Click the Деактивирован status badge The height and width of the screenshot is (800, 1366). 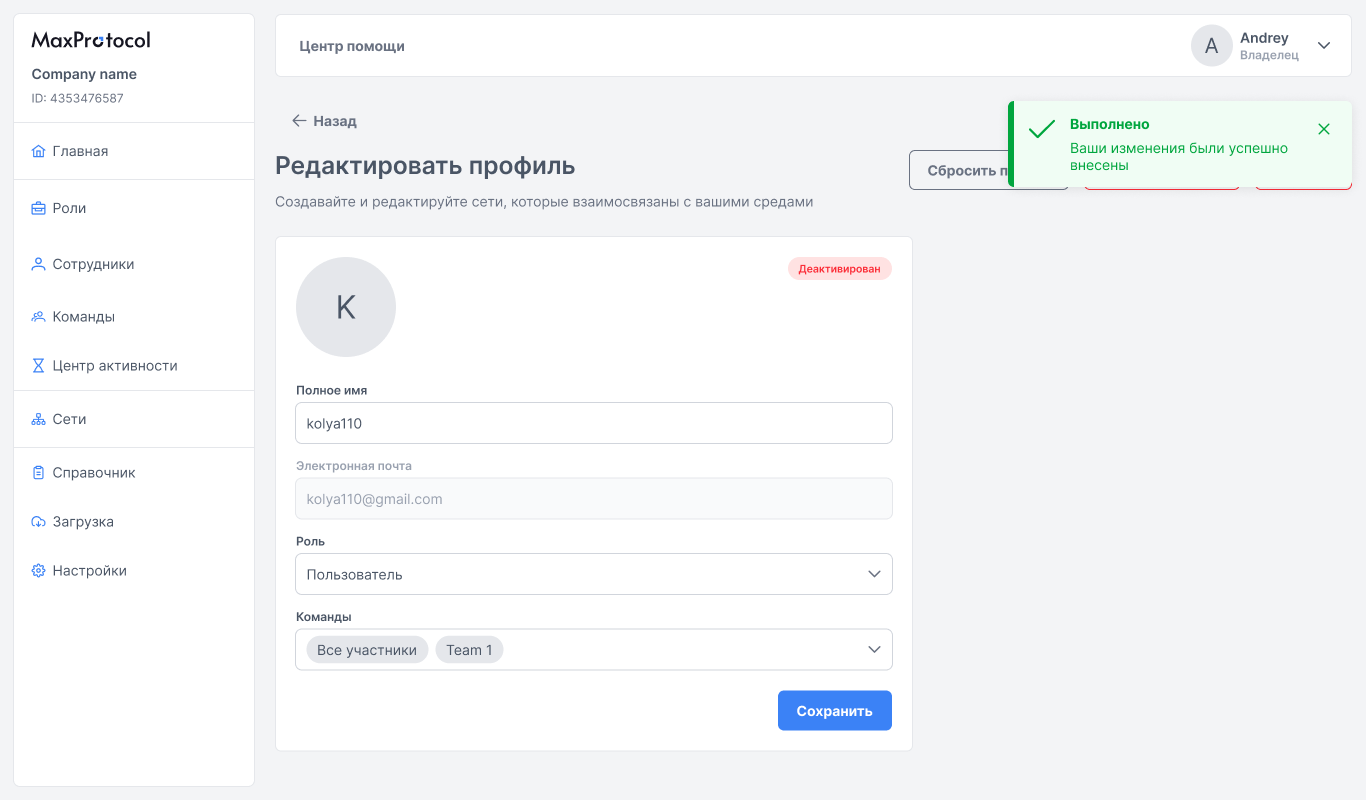pos(840,269)
